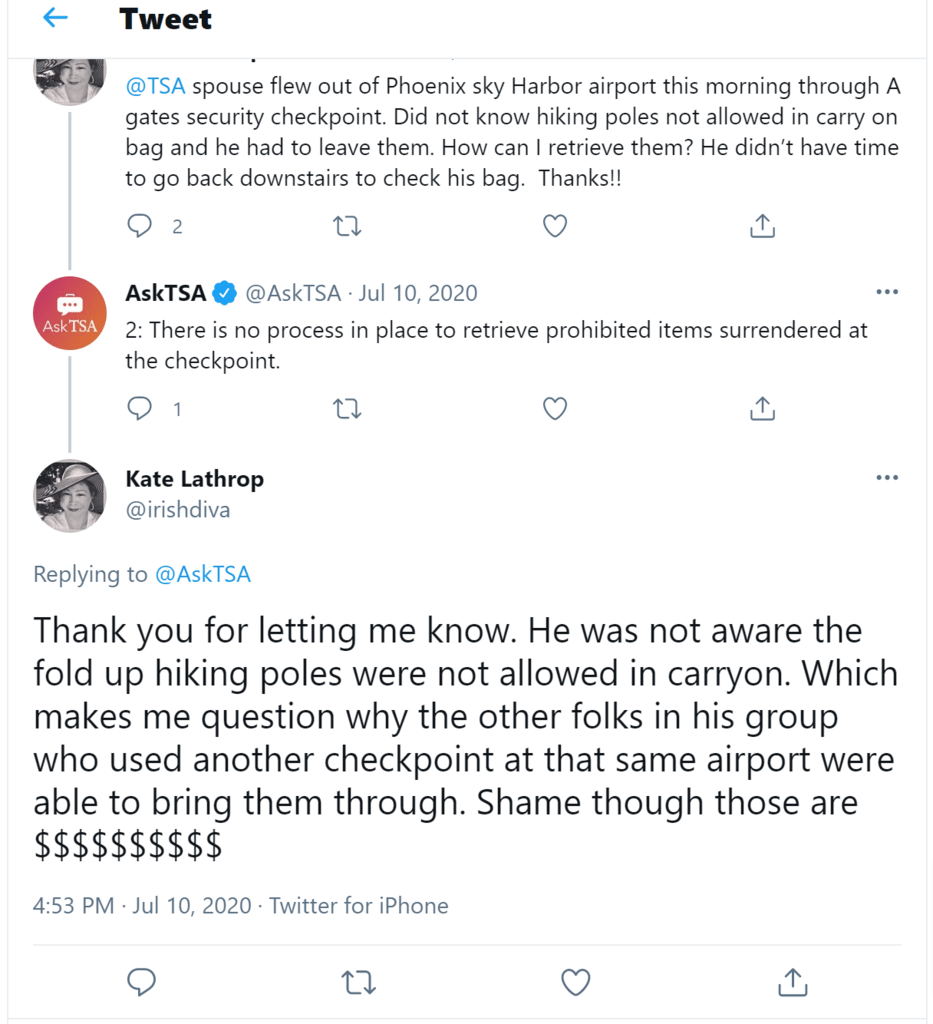This screenshot has height=1024, width=933.
Task: Open replies to the AskTSA tweet
Action: point(139,409)
